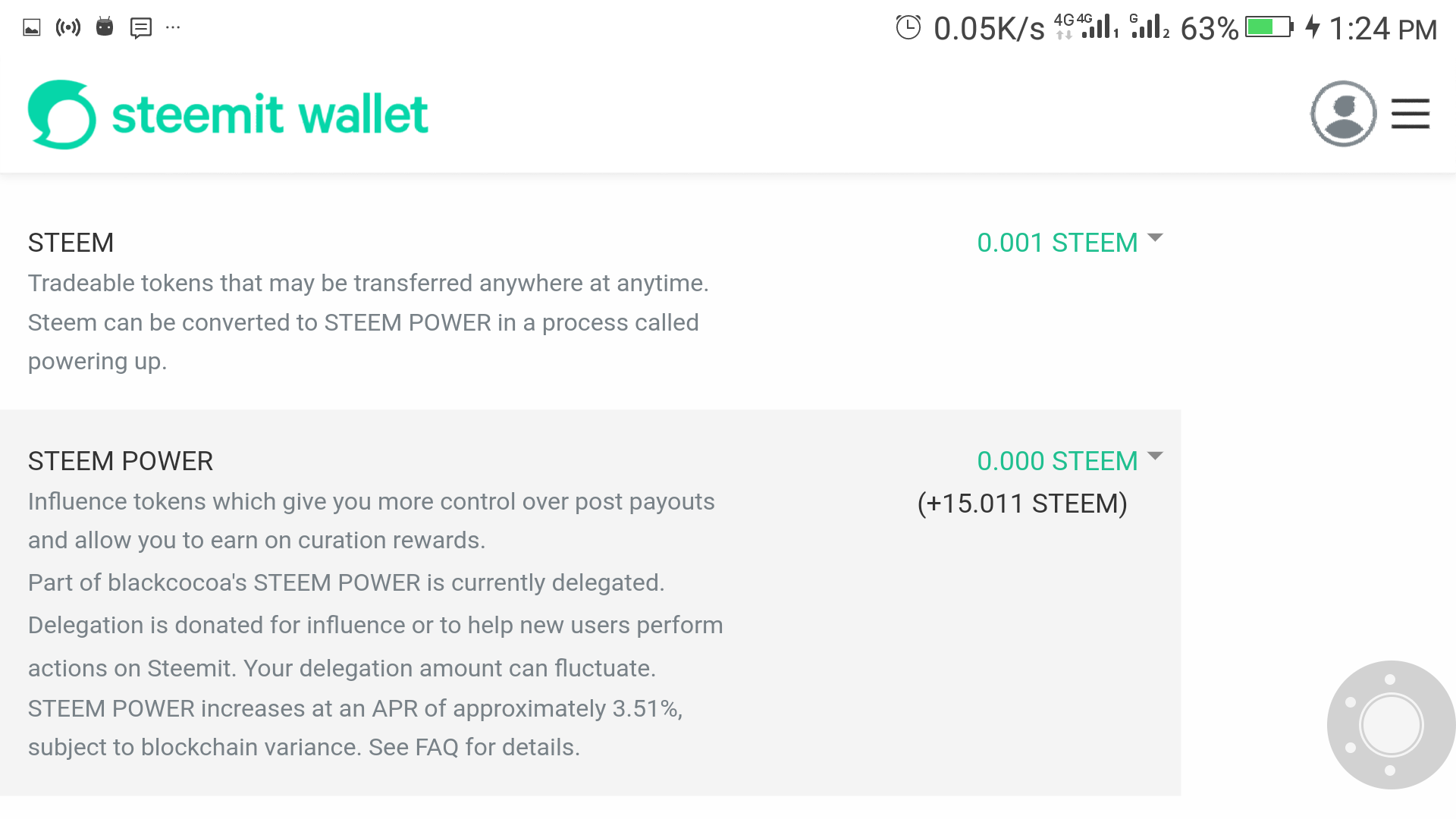Click the dropdown arrow beside 0.001 STEEM
Image resolution: width=1456 pixels, height=819 pixels.
[1155, 238]
